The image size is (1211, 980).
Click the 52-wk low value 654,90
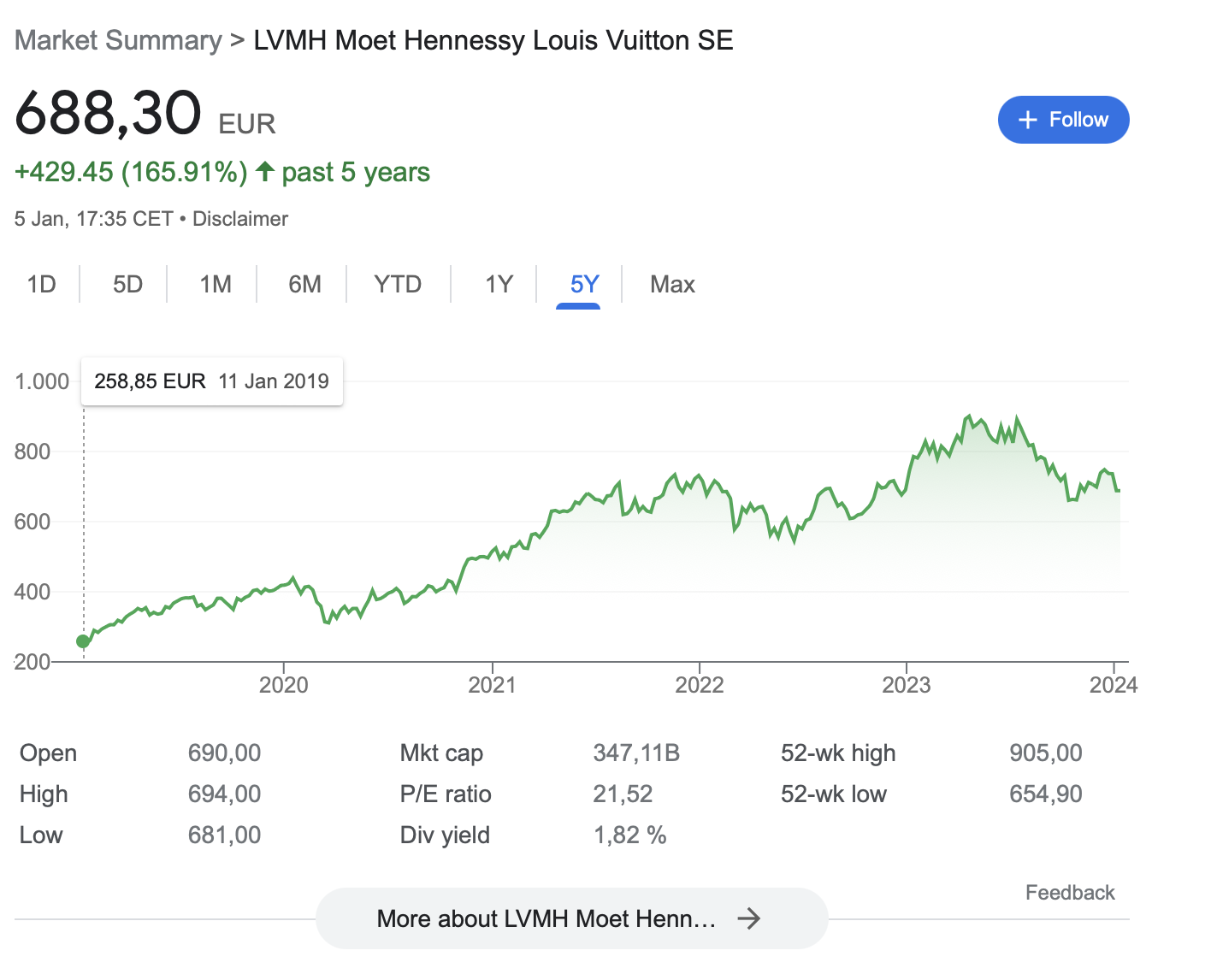point(1045,794)
